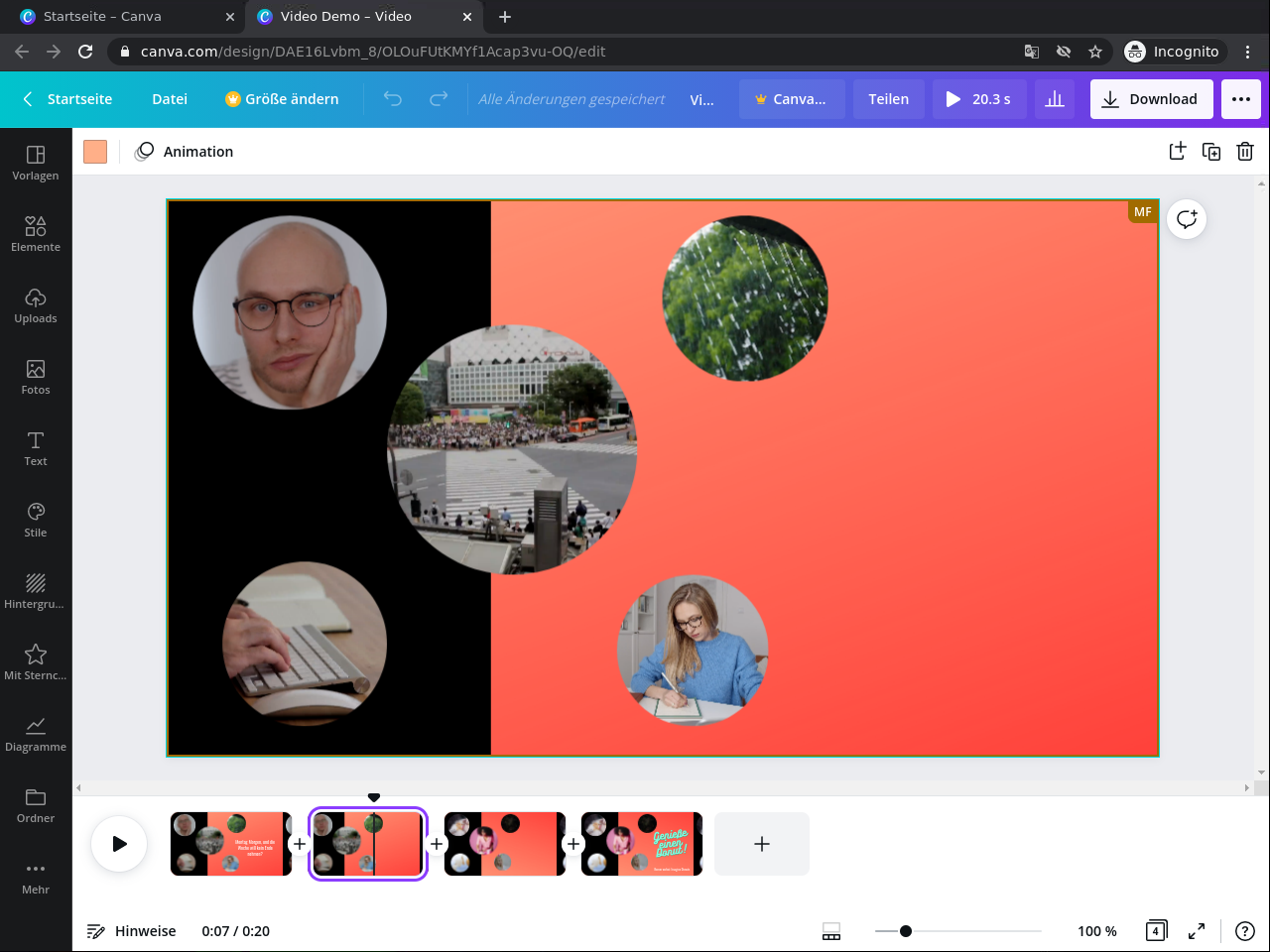
Task: Add transition between first and second scenes
Action: pyautogui.click(x=300, y=844)
